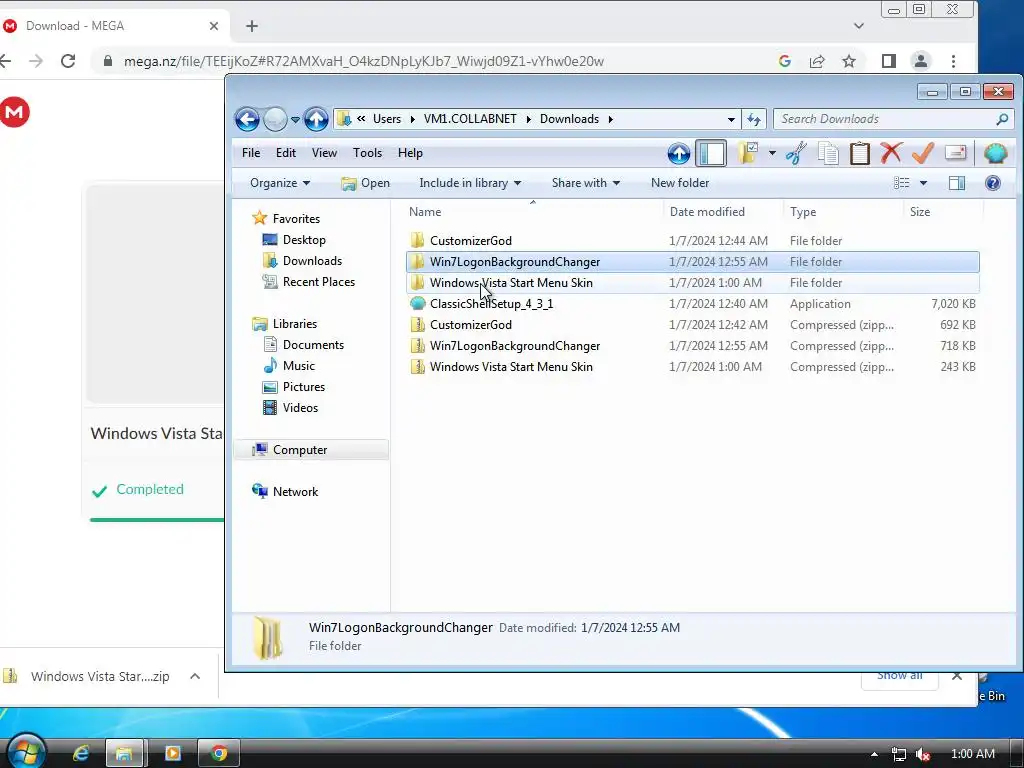
Task: Open Classic Explorer settings shell icon
Action: (995, 153)
